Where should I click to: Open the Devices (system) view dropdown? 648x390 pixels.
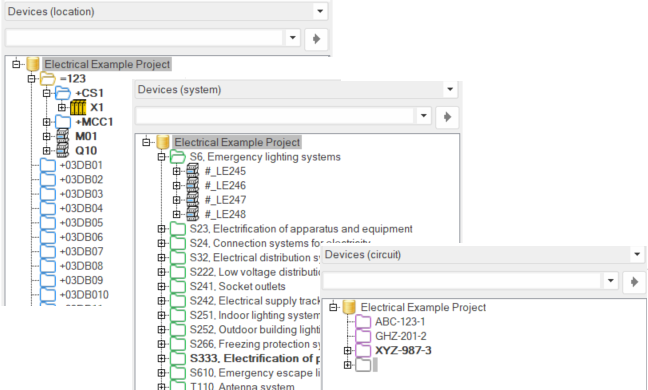450,89
